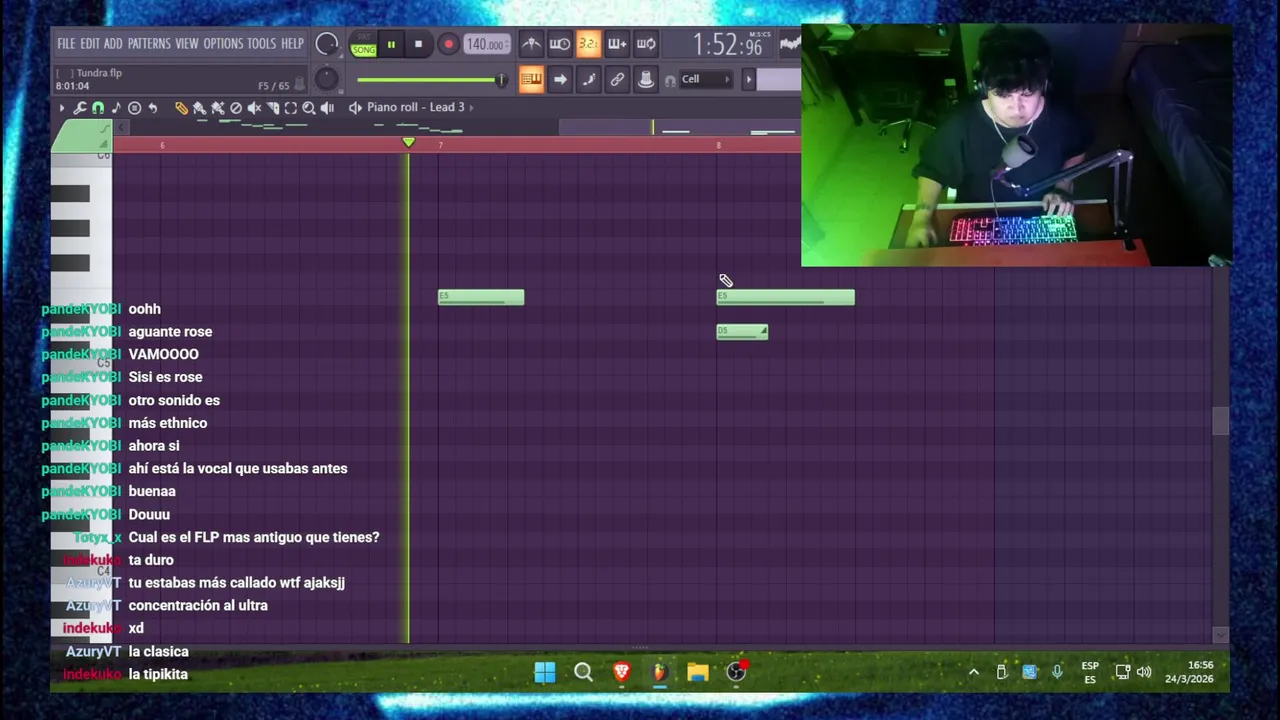Expand the piano roll menu arrow

coord(62,107)
